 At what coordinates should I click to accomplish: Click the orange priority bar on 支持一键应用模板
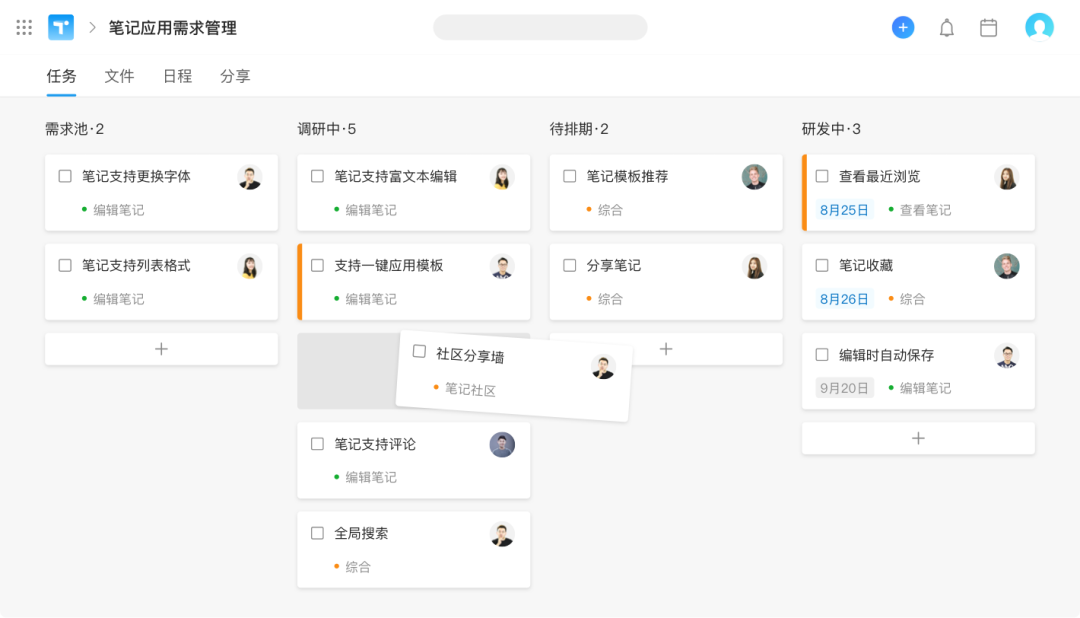(x=299, y=281)
